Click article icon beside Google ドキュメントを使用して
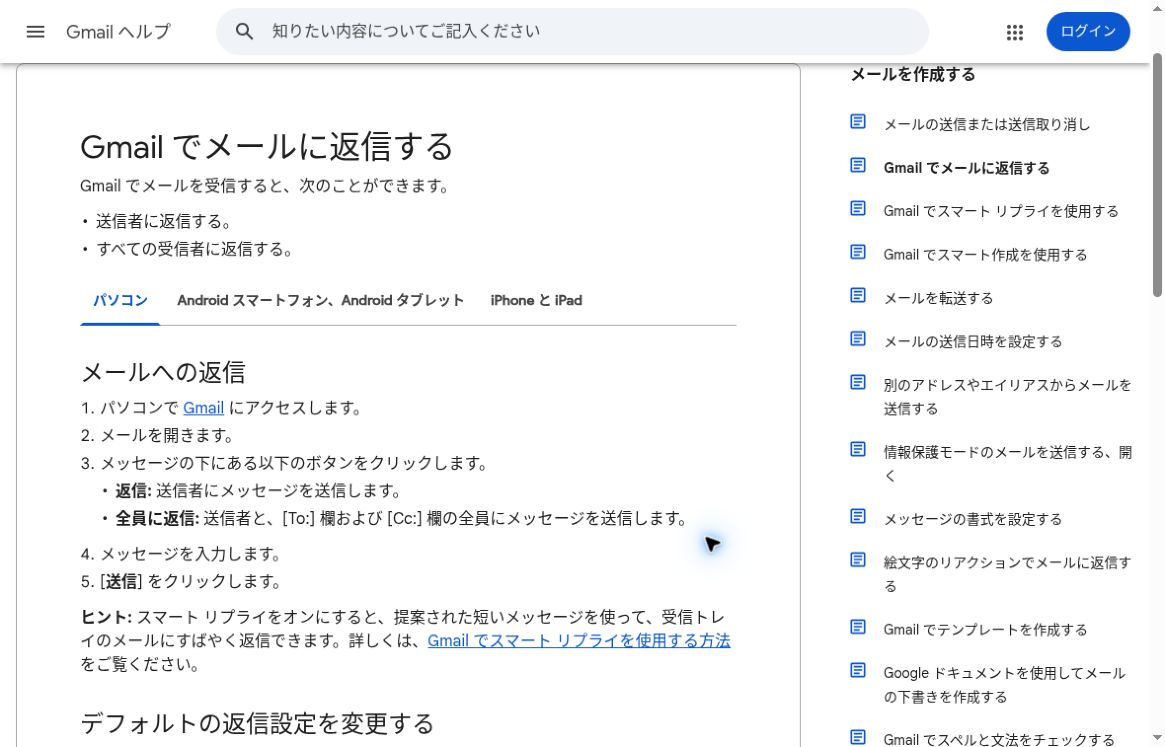 coord(857,670)
